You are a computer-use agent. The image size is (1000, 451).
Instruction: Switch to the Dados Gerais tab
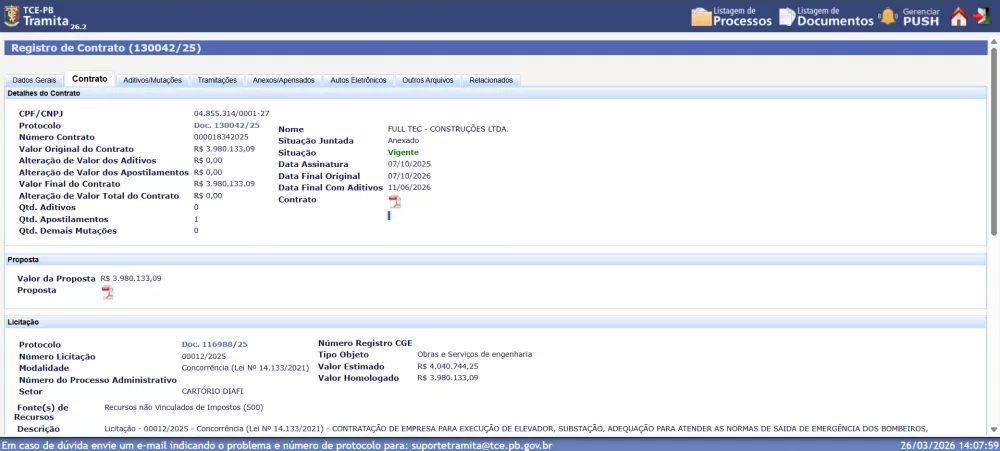click(33, 80)
